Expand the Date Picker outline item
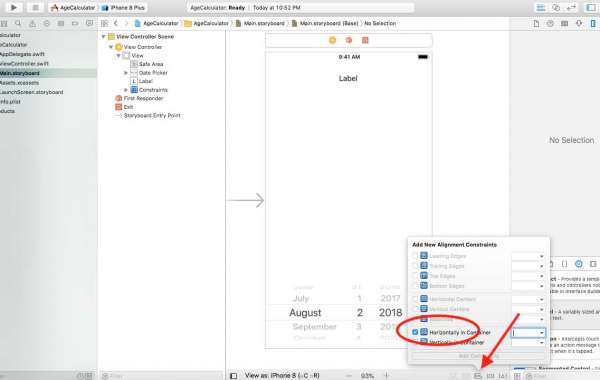 tap(126, 72)
